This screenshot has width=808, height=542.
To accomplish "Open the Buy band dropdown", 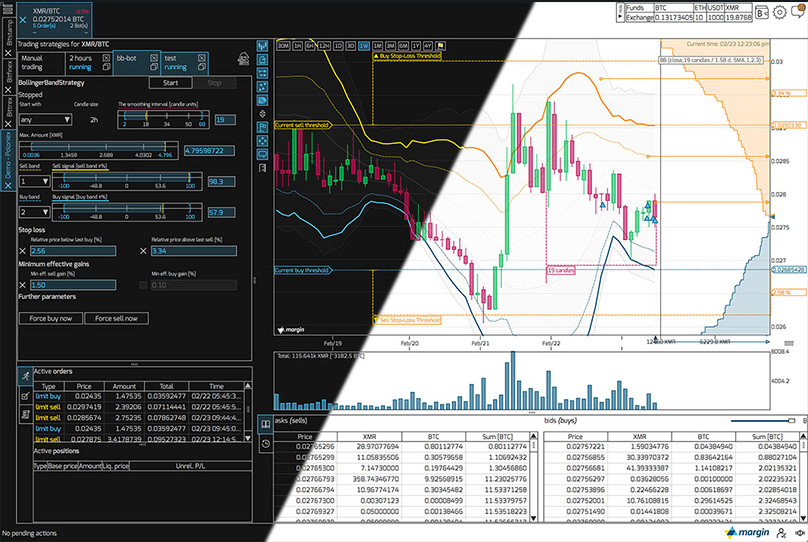I will pos(34,212).
